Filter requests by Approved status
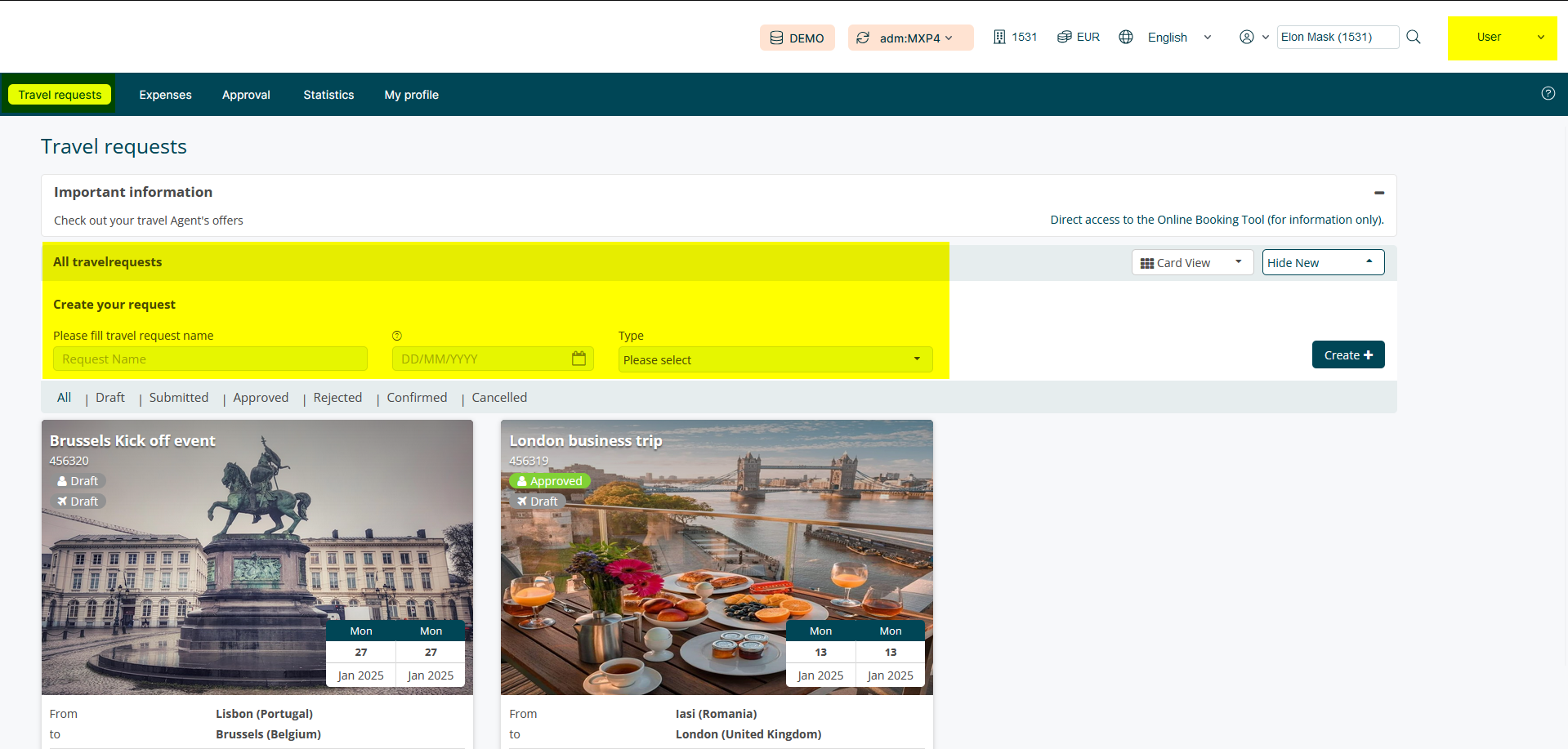 click(x=261, y=398)
